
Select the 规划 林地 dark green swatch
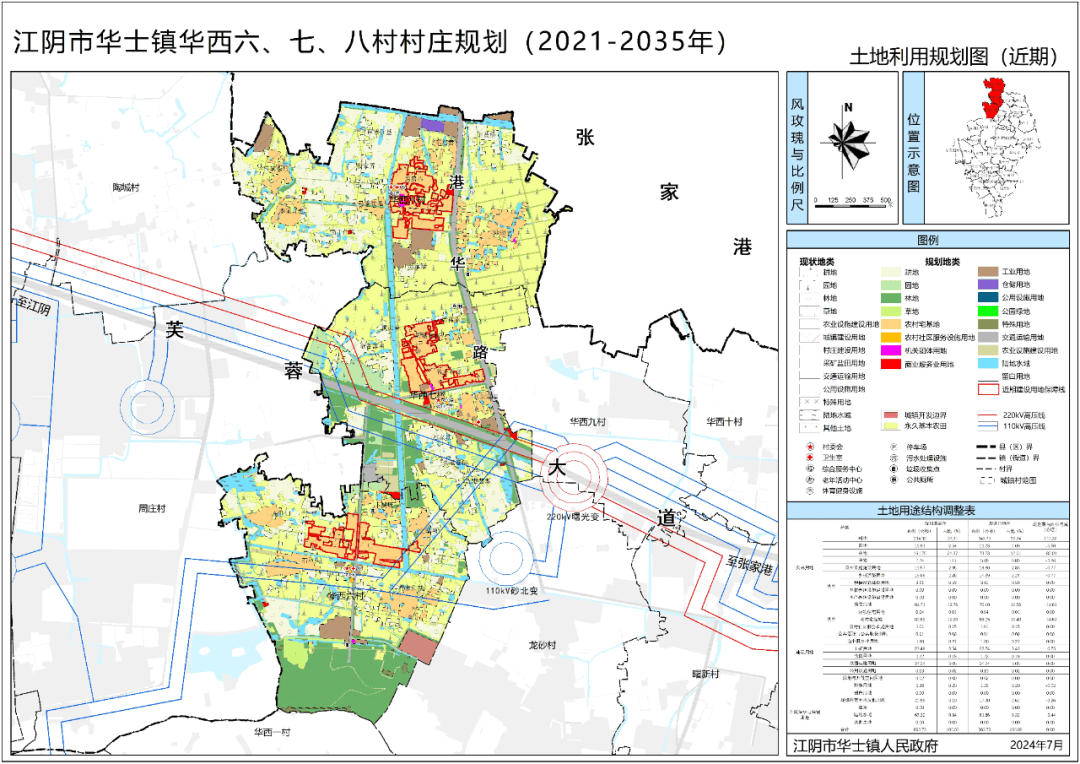point(891,298)
